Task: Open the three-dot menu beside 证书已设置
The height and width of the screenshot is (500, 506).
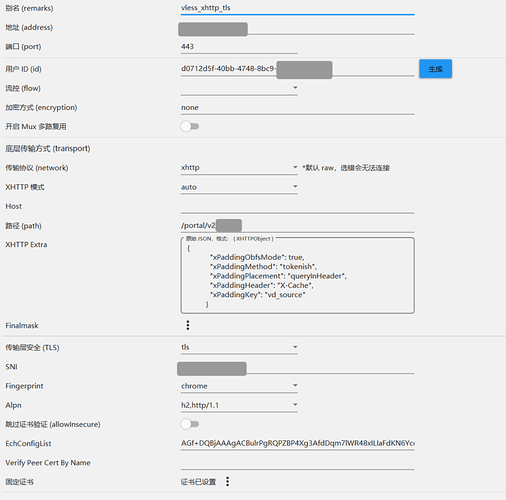Action: click(227, 481)
